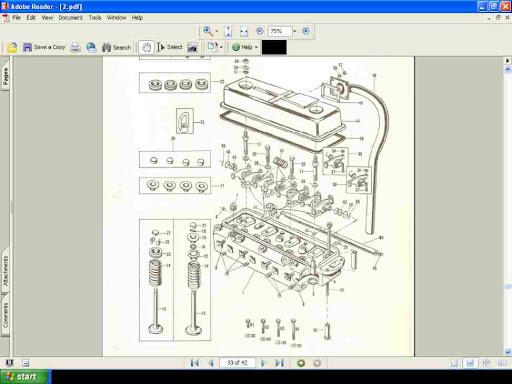
Task: Expand the Zoom In tool dropdown arrow
Action: pos(217,31)
